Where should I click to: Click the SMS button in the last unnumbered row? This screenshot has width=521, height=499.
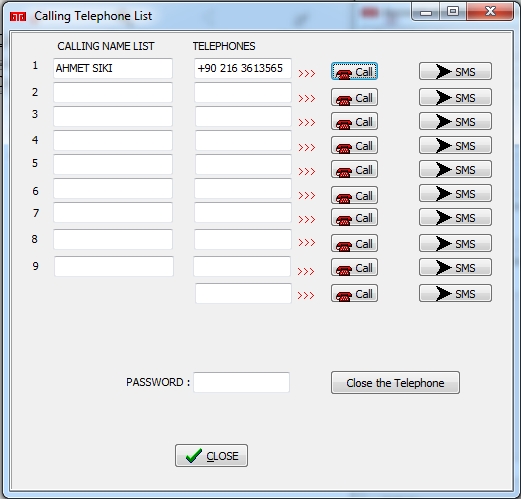(x=455, y=293)
